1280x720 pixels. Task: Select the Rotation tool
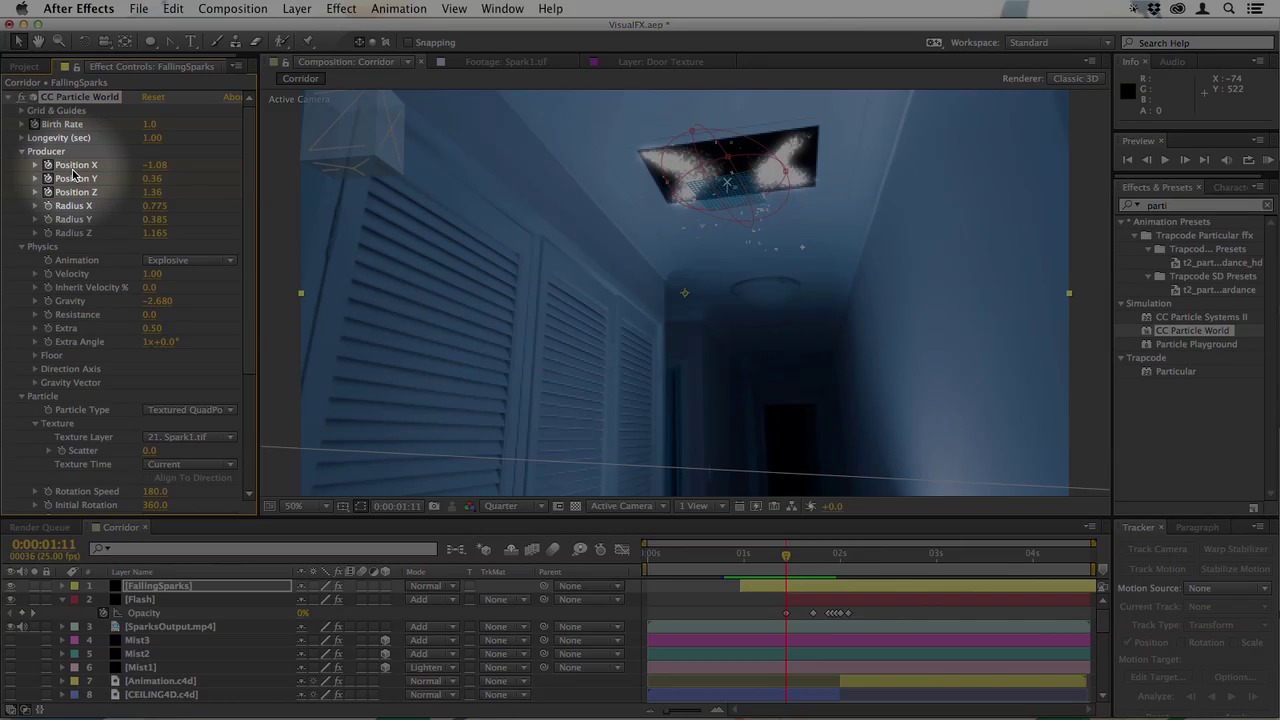click(x=84, y=42)
